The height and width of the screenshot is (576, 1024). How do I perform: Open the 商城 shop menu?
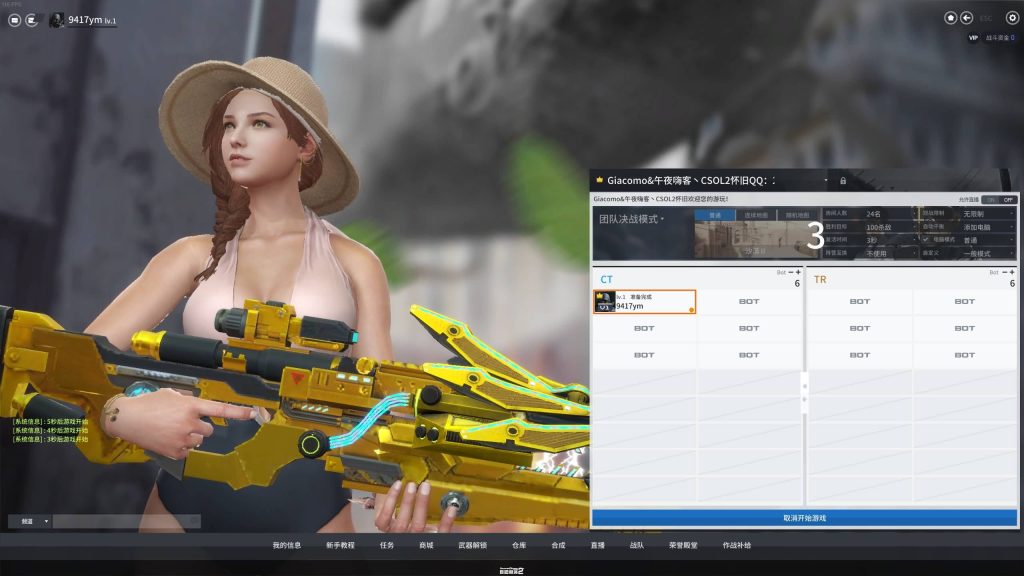click(x=426, y=546)
